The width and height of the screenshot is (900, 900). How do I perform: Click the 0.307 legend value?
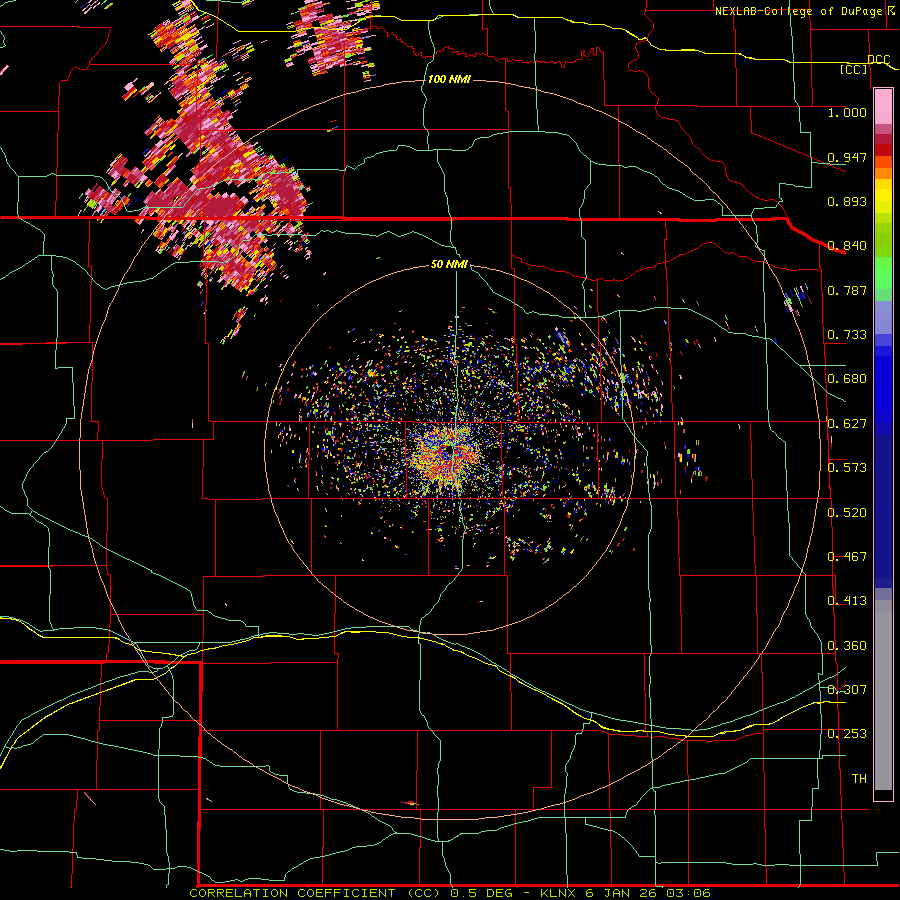pos(847,689)
